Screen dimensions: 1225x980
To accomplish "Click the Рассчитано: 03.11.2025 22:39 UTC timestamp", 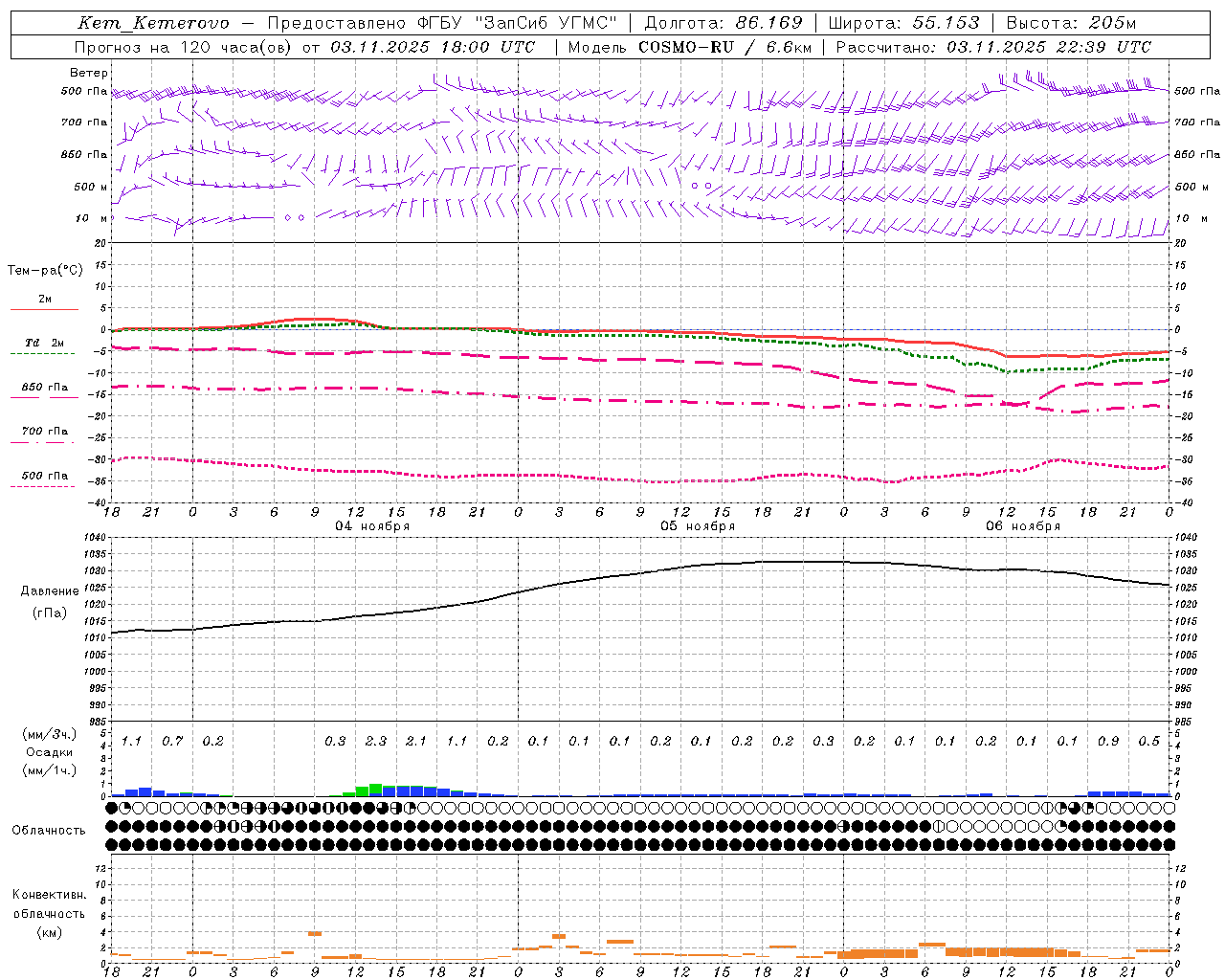I will point(993,47).
